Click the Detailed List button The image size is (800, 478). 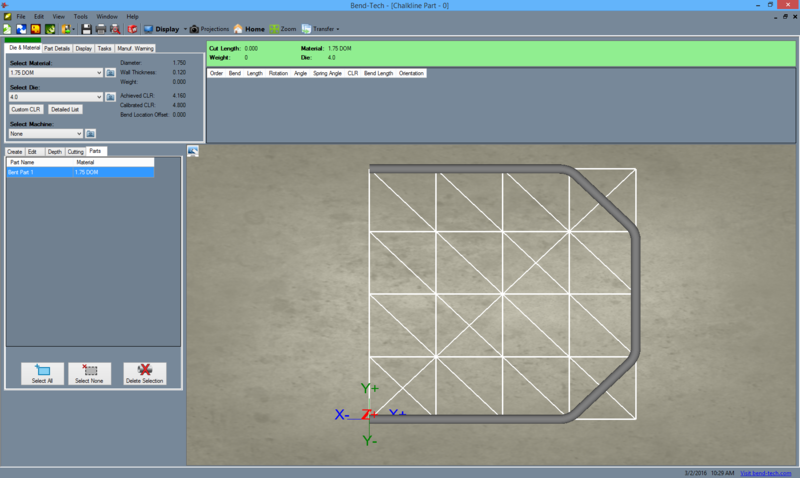point(65,110)
